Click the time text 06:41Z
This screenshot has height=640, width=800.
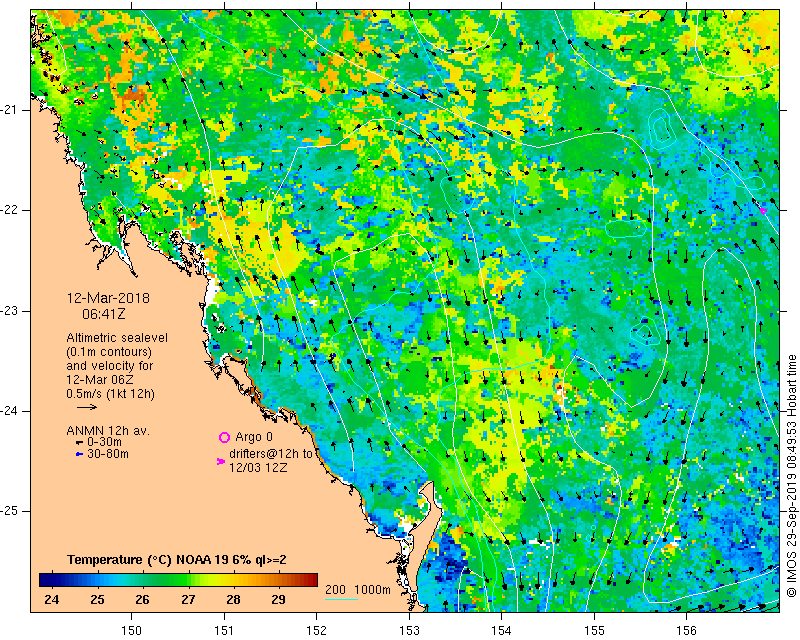coord(104,314)
